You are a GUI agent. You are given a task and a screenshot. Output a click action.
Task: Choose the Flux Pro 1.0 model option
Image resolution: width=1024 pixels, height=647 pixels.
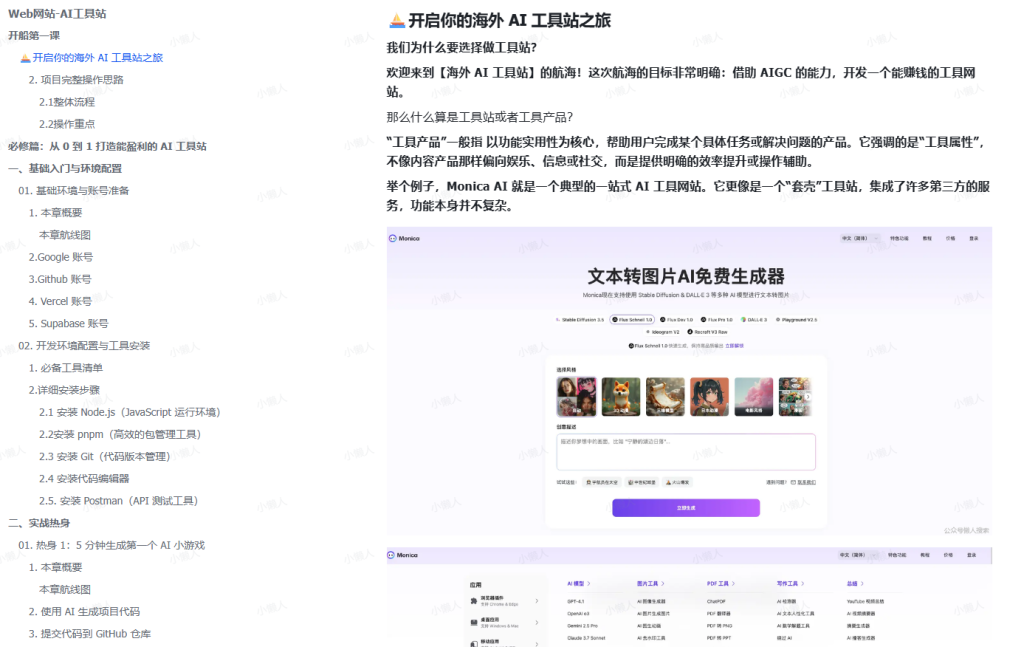pyautogui.click(x=717, y=320)
